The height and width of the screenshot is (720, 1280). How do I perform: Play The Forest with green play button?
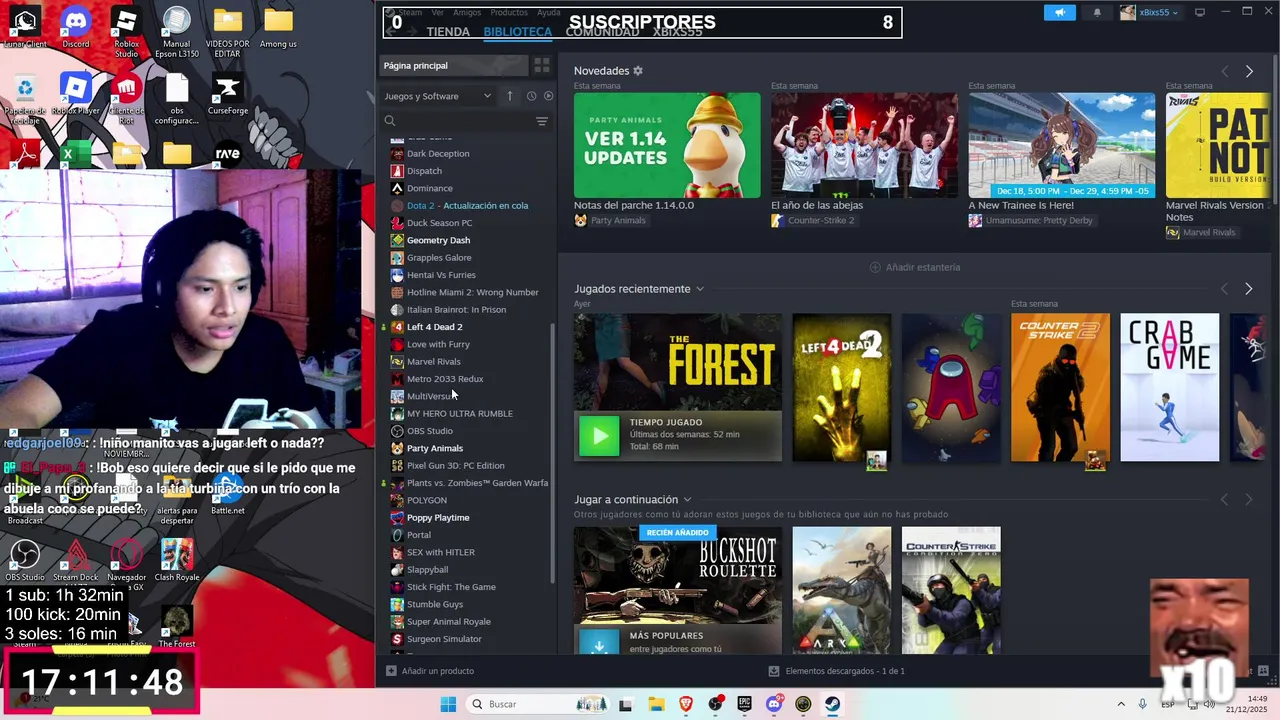[x=600, y=436]
